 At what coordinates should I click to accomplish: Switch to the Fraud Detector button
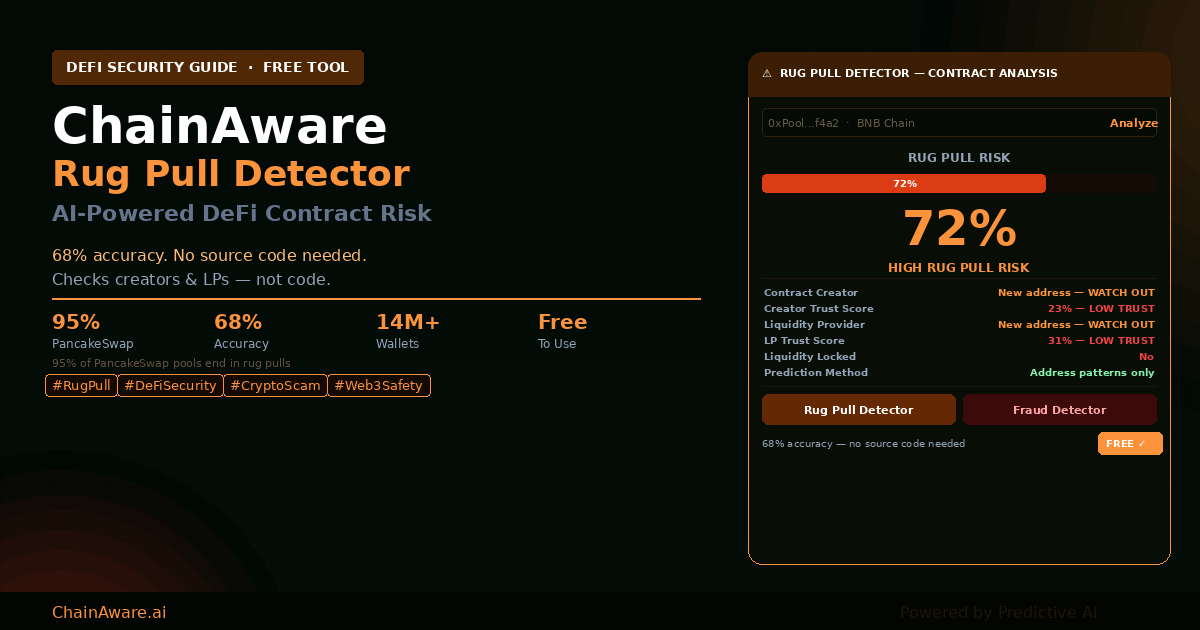pos(1059,410)
